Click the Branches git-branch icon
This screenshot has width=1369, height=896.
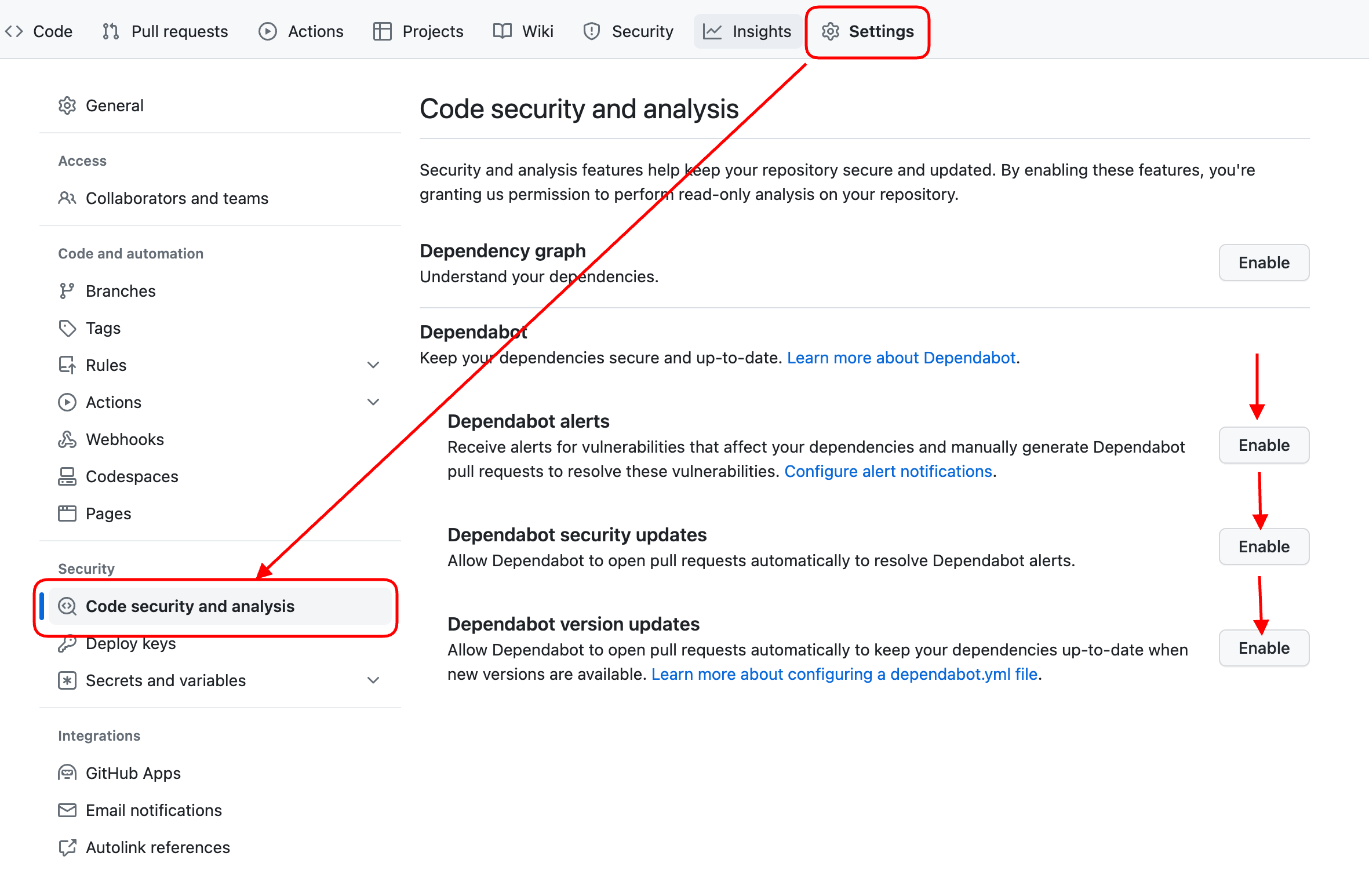pos(67,291)
